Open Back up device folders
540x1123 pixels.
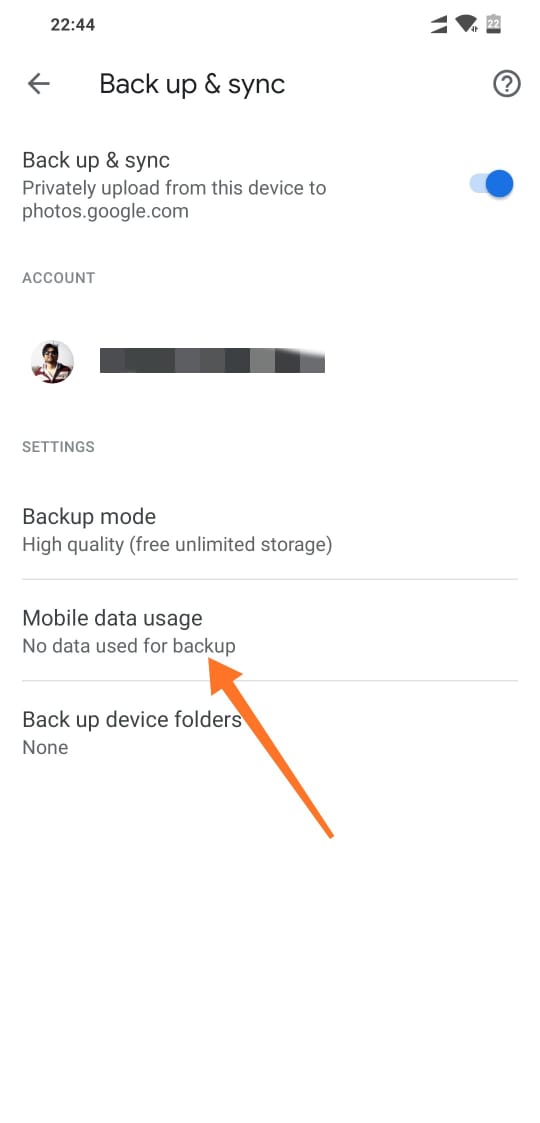(269, 732)
